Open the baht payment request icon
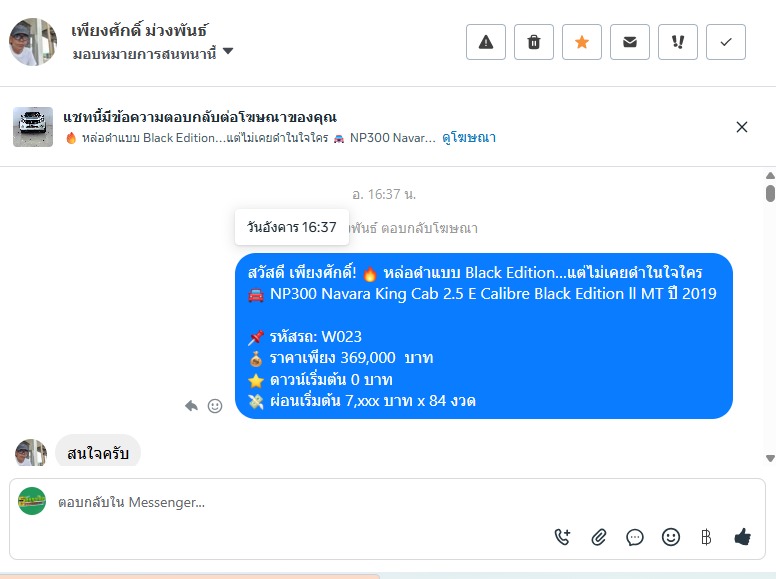 tap(706, 537)
